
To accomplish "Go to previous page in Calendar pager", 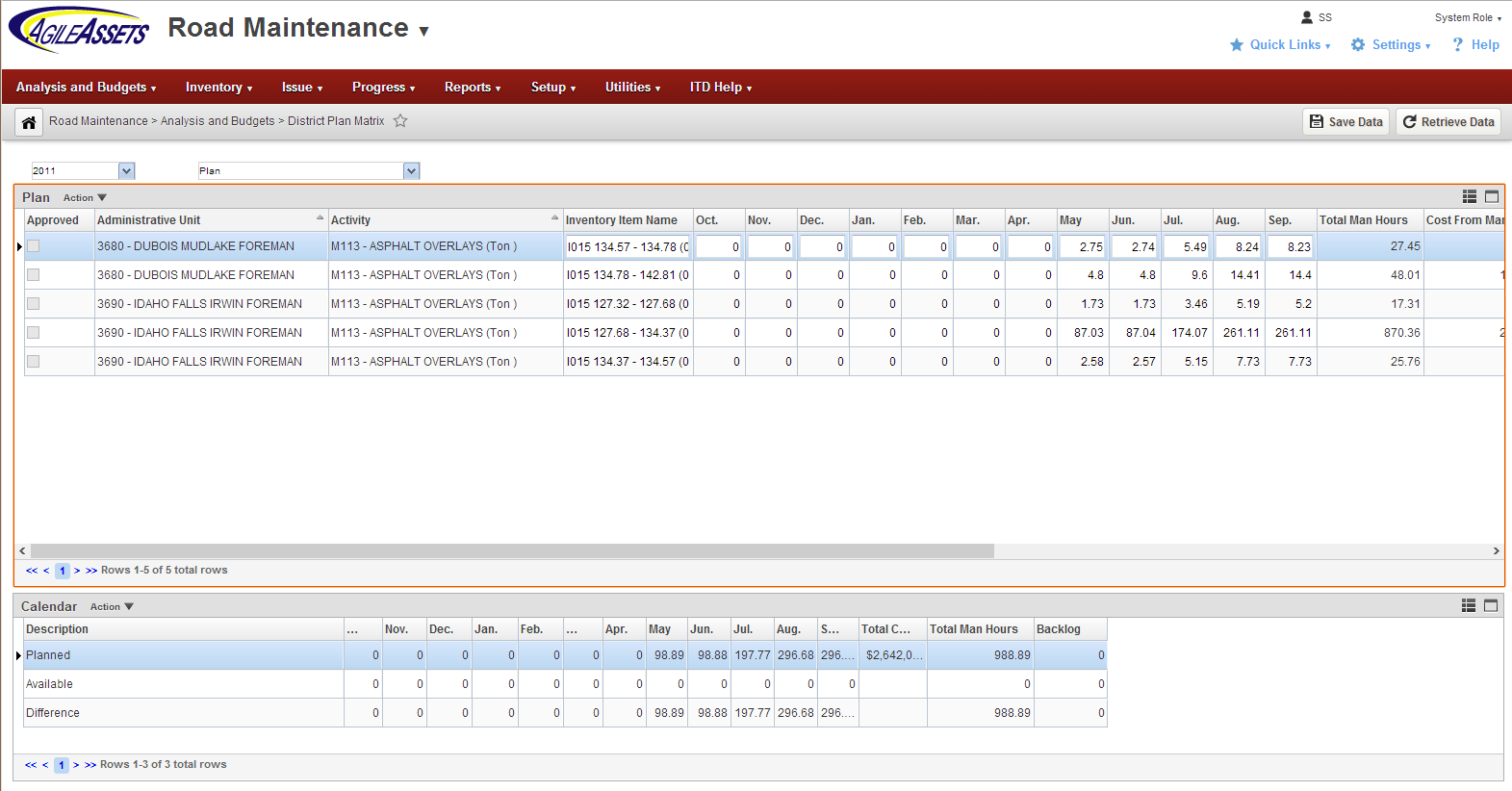I will 45,765.
